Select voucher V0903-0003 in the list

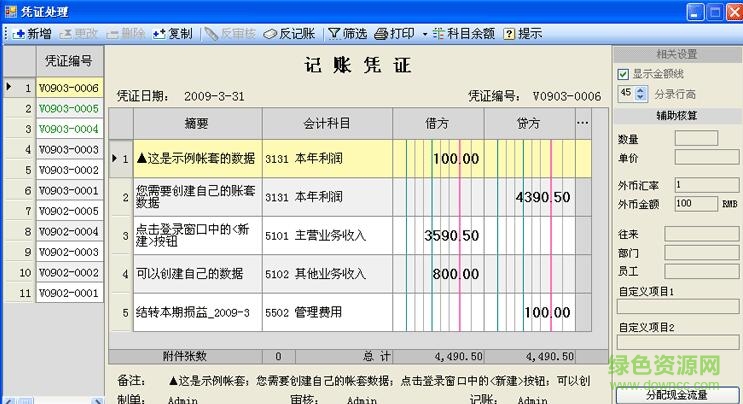pos(69,150)
